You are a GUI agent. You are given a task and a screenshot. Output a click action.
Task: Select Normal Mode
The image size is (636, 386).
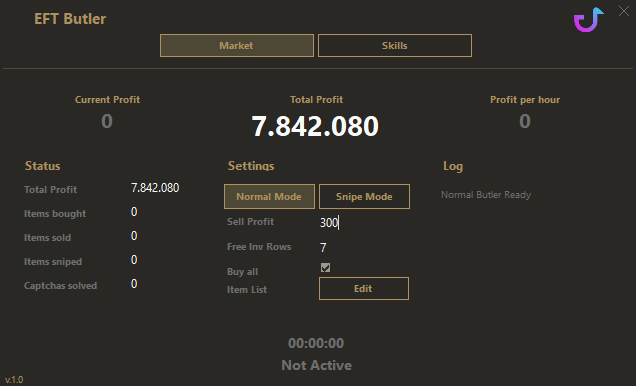pyautogui.click(x=269, y=197)
